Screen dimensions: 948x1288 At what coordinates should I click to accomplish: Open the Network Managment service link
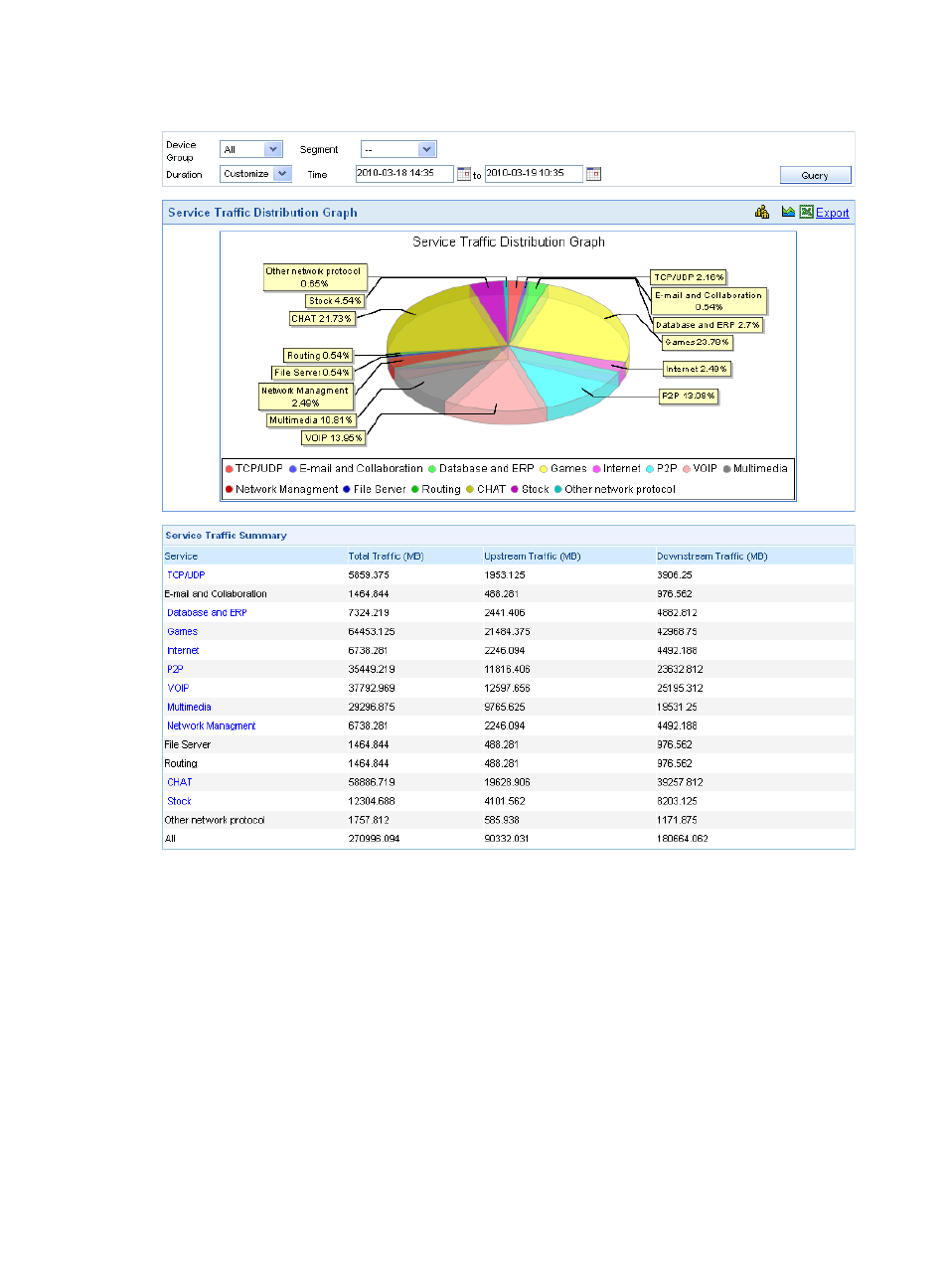tap(211, 726)
